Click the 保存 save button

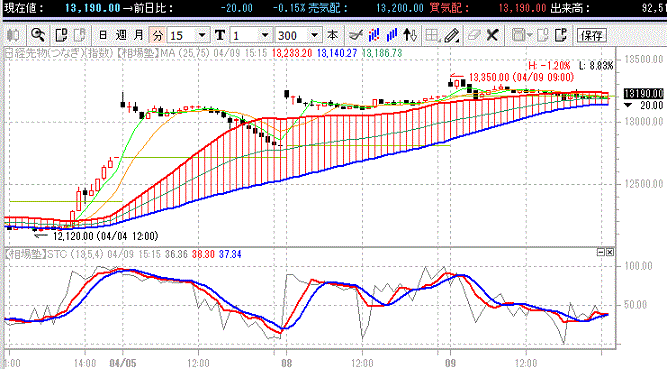click(x=591, y=35)
